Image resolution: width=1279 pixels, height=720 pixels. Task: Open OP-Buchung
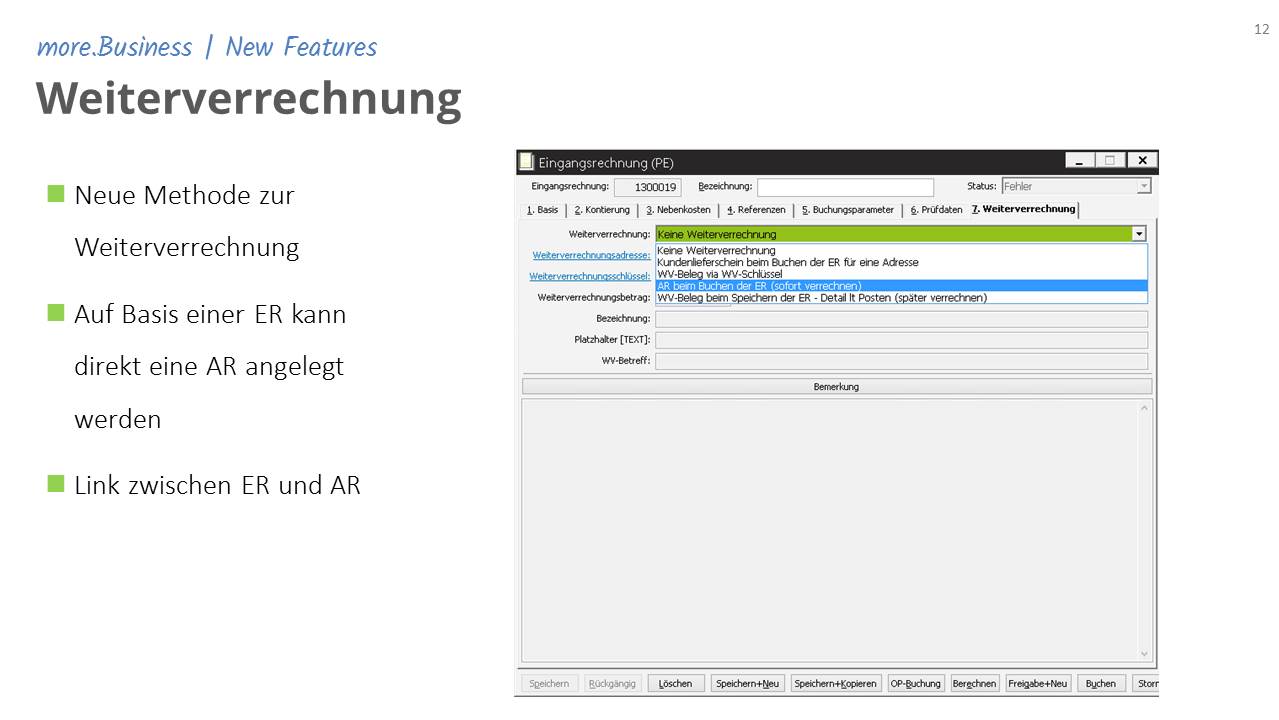(x=915, y=684)
